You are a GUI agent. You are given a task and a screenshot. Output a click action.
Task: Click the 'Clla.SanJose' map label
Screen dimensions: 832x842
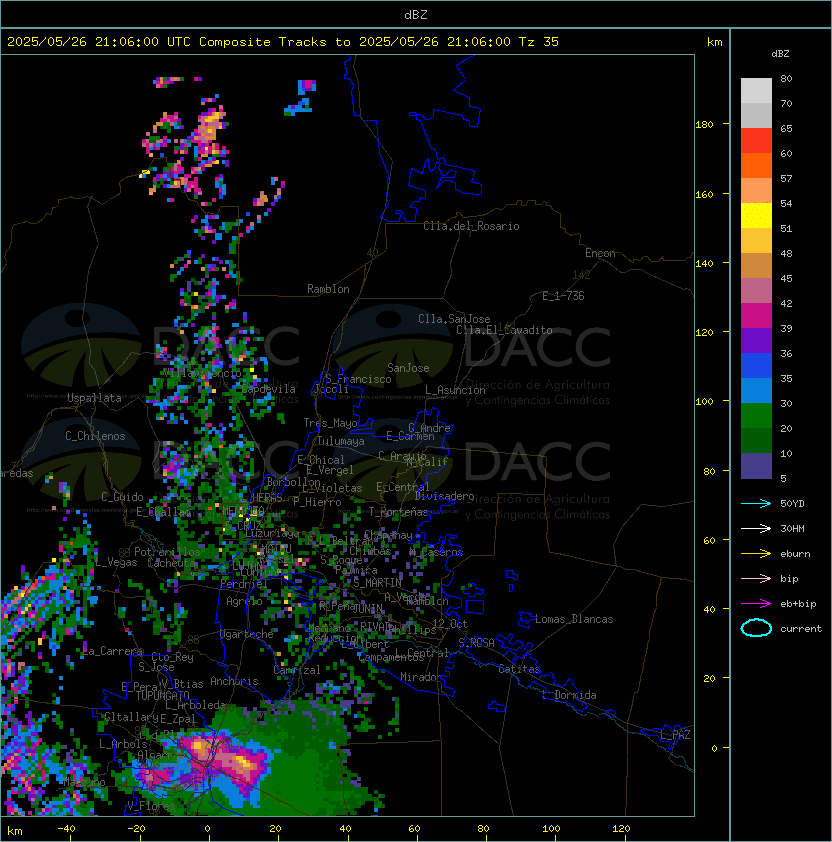click(x=454, y=319)
